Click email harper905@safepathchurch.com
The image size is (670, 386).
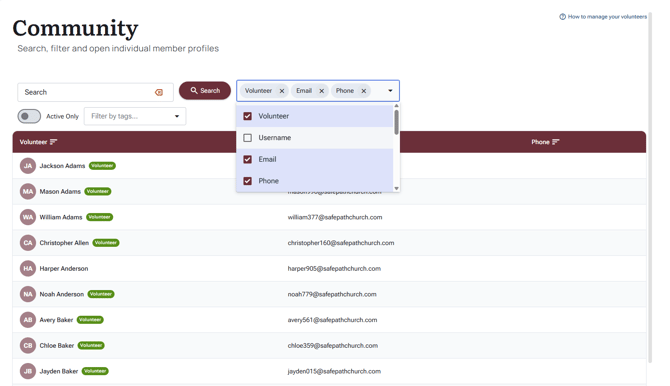(334, 268)
